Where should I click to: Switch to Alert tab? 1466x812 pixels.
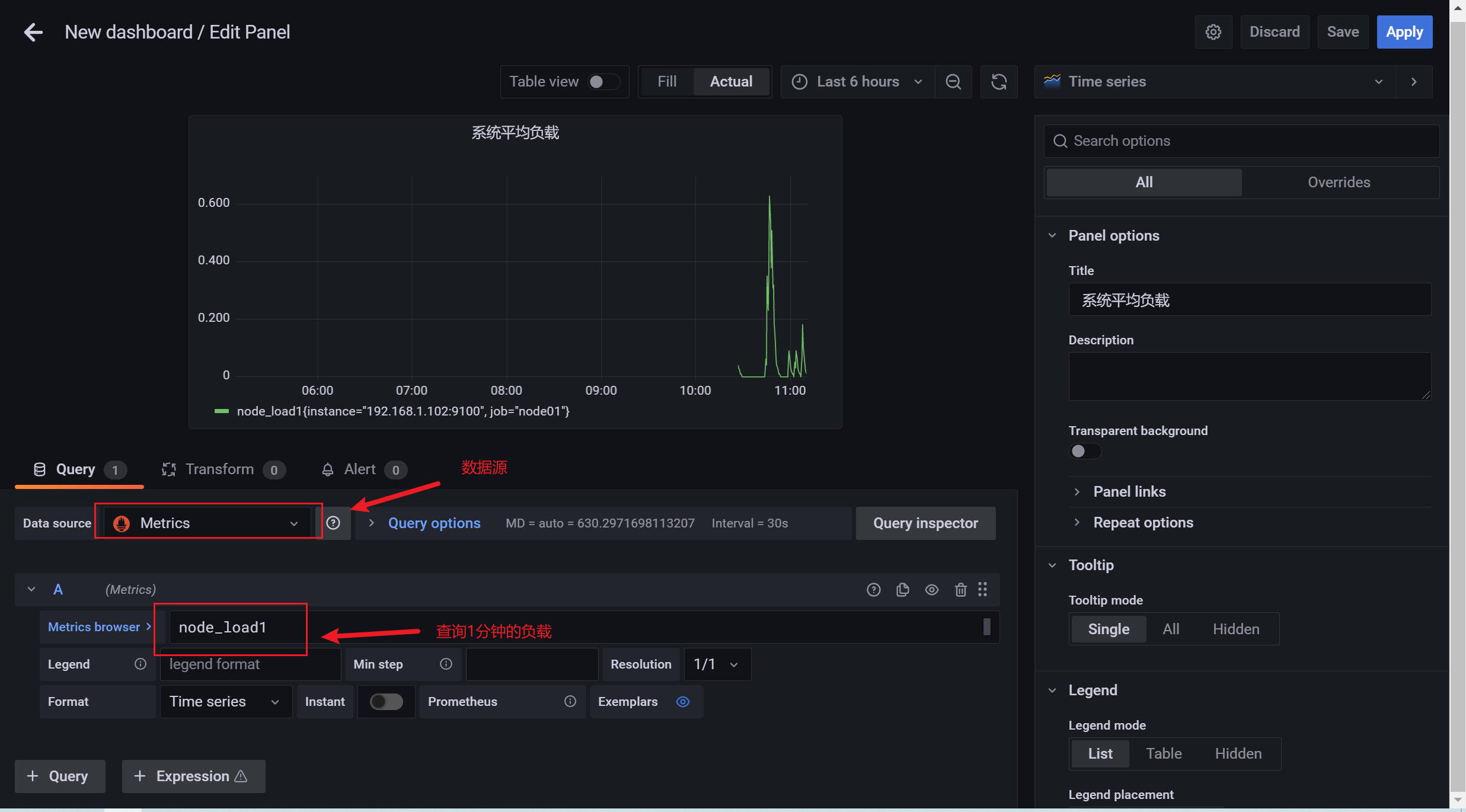click(x=363, y=469)
